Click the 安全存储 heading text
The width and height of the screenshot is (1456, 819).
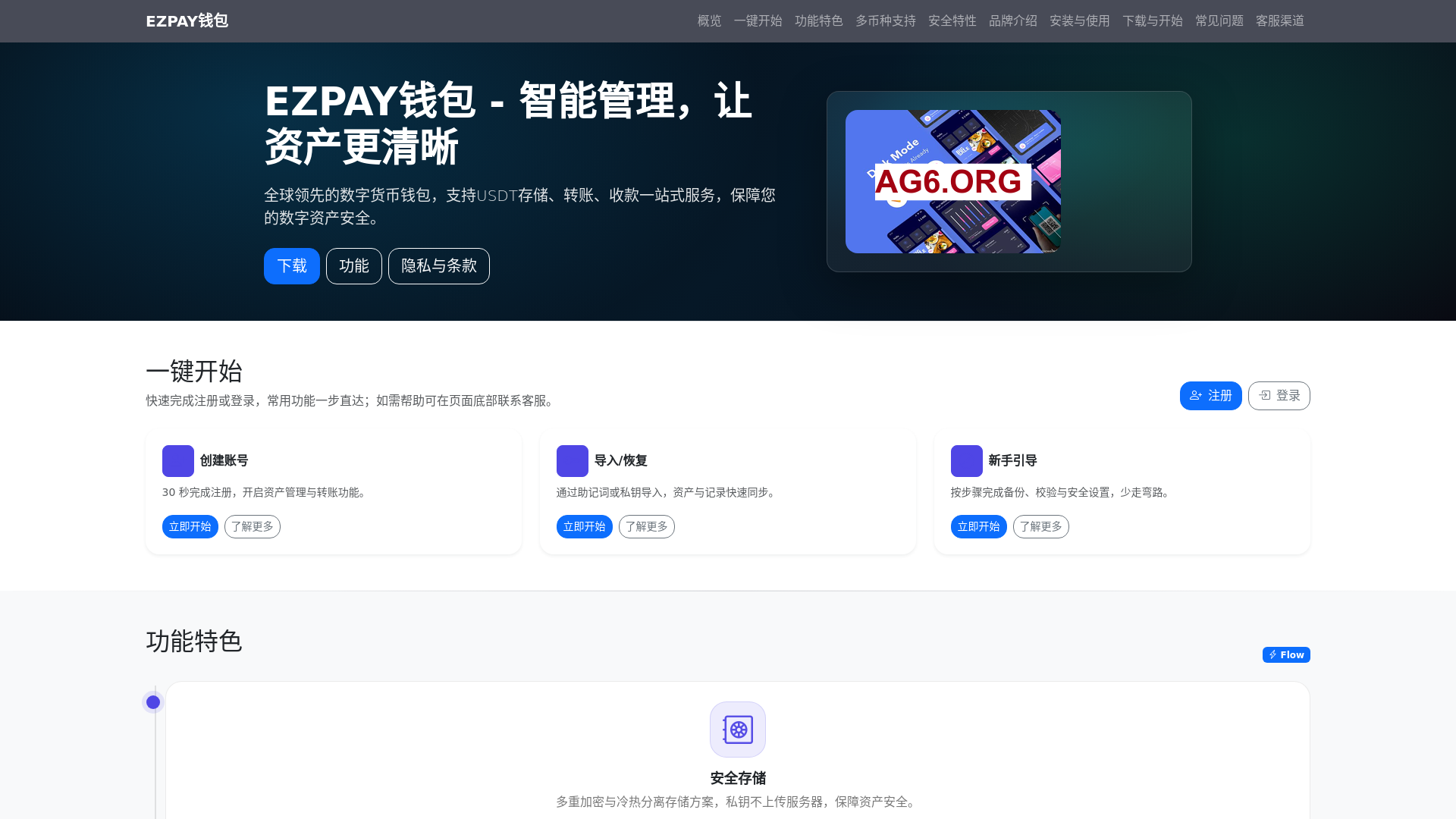738,778
